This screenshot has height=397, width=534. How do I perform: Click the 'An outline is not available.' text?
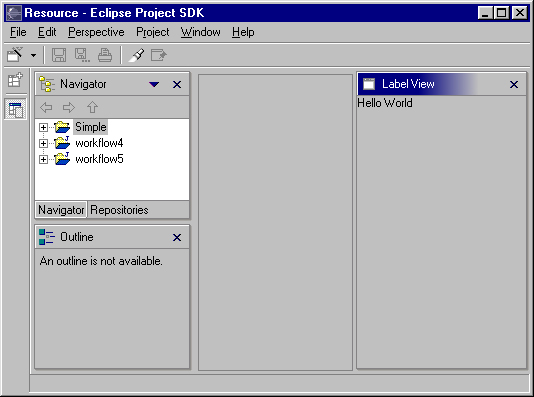[x=101, y=261]
